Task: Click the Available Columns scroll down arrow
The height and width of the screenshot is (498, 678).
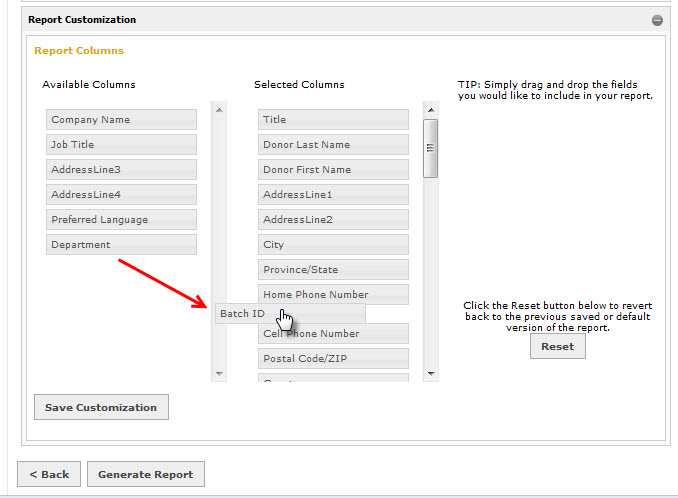Action: pyautogui.click(x=219, y=374)
